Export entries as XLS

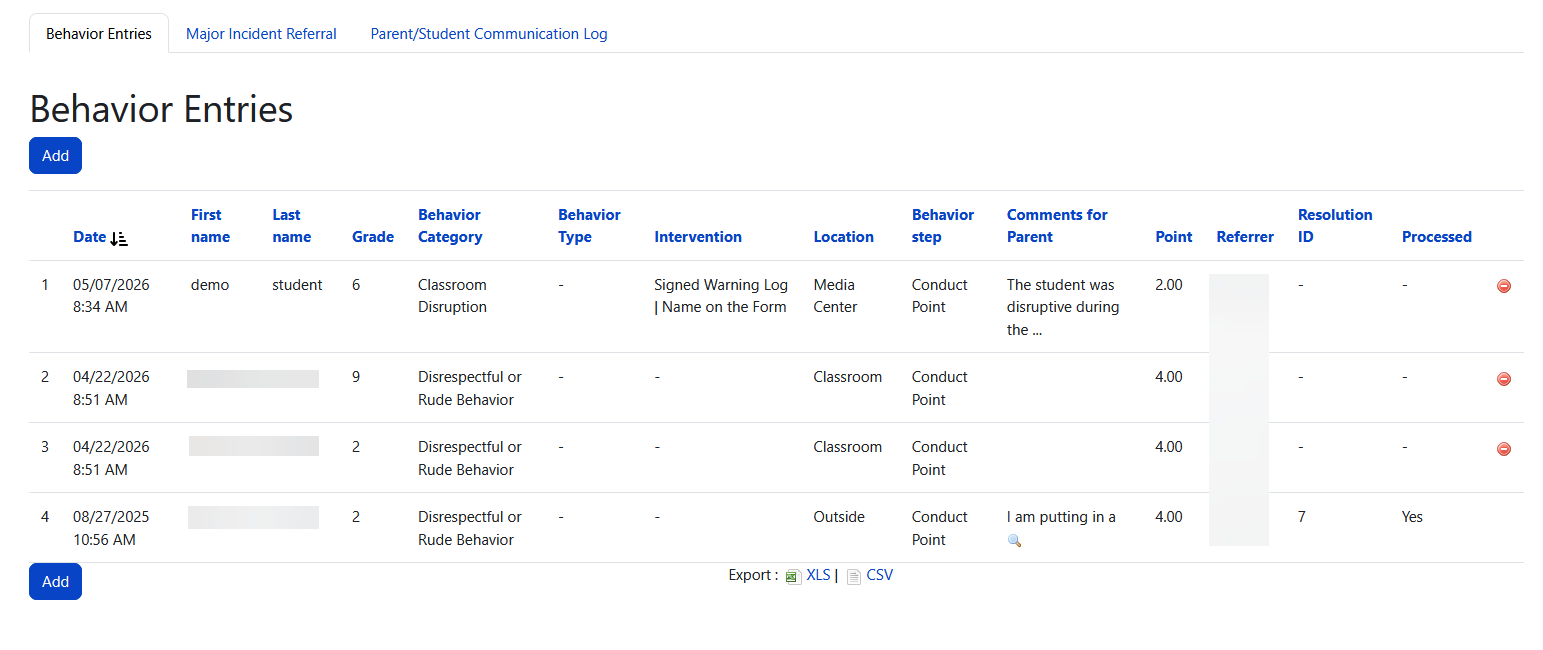click(818, 575)
